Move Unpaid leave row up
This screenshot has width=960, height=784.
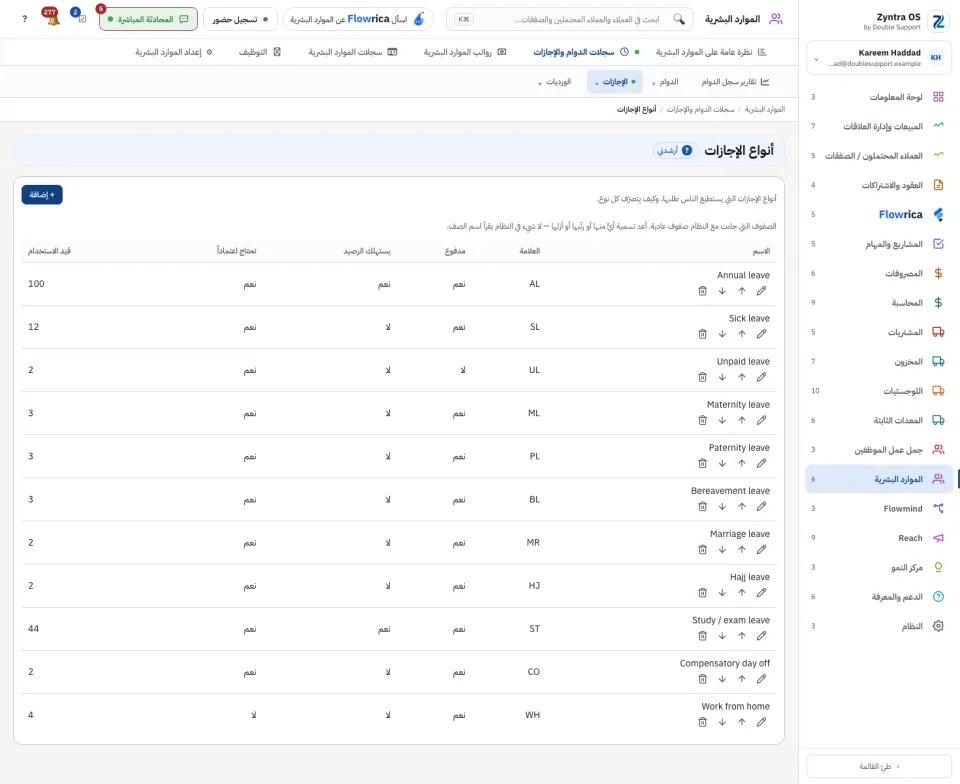741,377
